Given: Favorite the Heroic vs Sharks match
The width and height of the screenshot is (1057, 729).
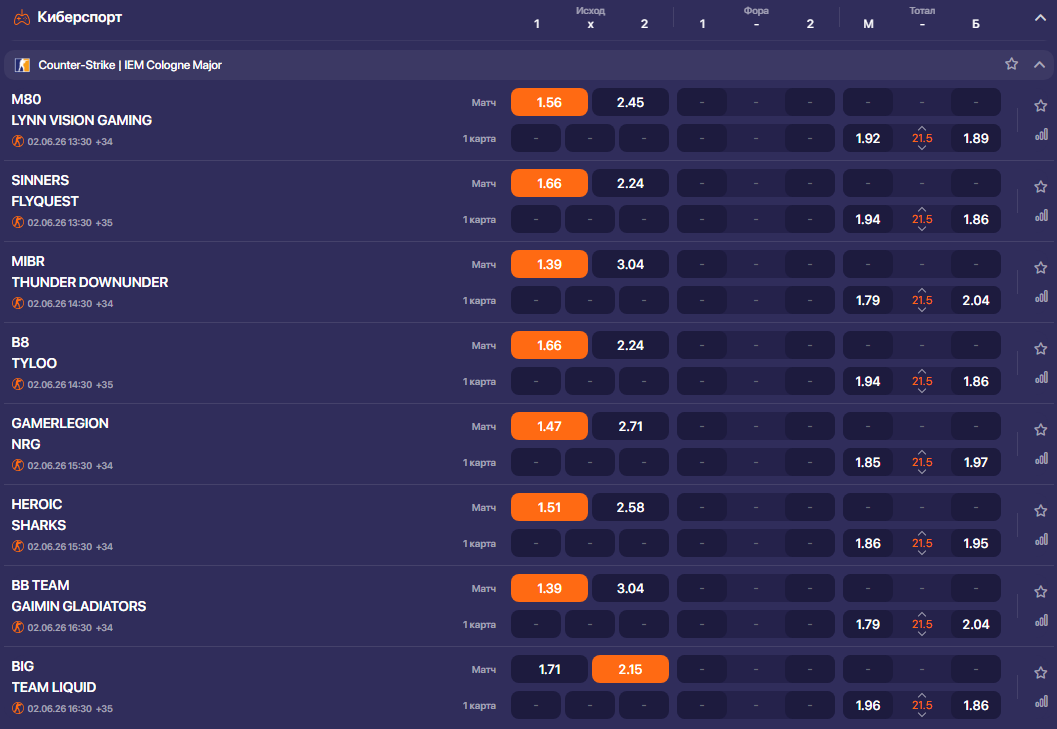Looking at the screenshot, I should [x=1040, y=510].
